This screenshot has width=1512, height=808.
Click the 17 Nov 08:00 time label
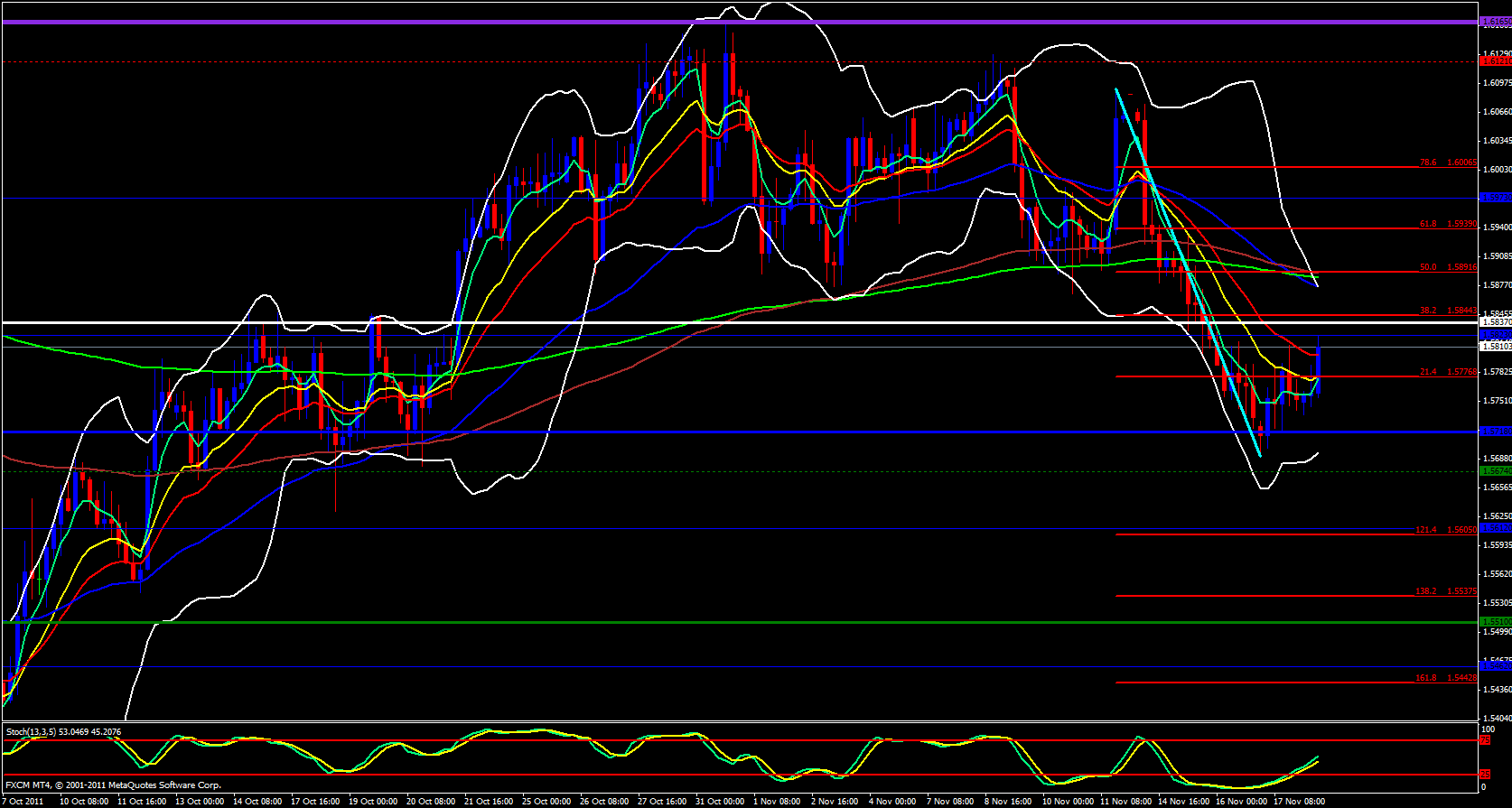click(1299, 802)
